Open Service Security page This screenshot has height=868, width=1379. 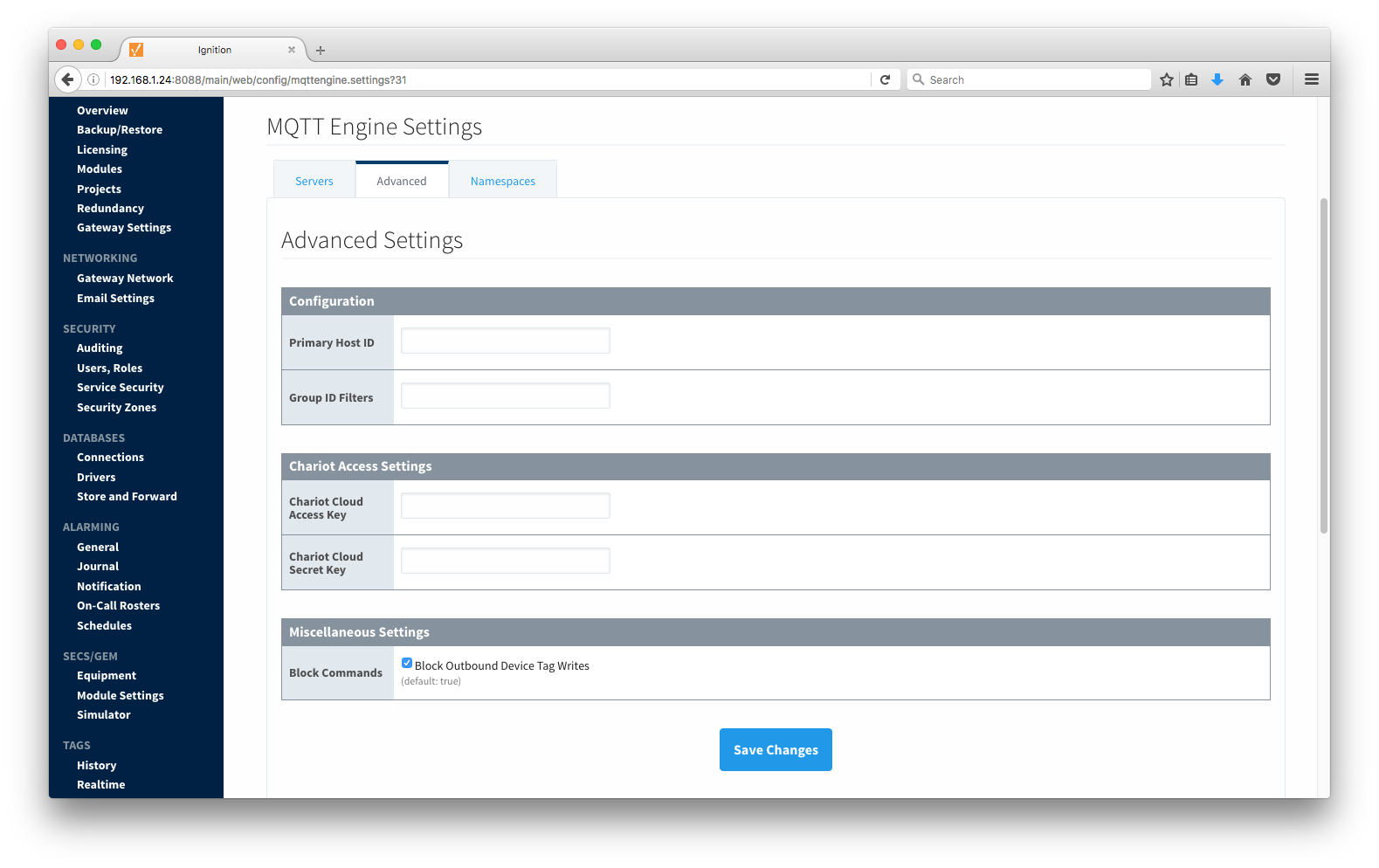coord(121,388)
